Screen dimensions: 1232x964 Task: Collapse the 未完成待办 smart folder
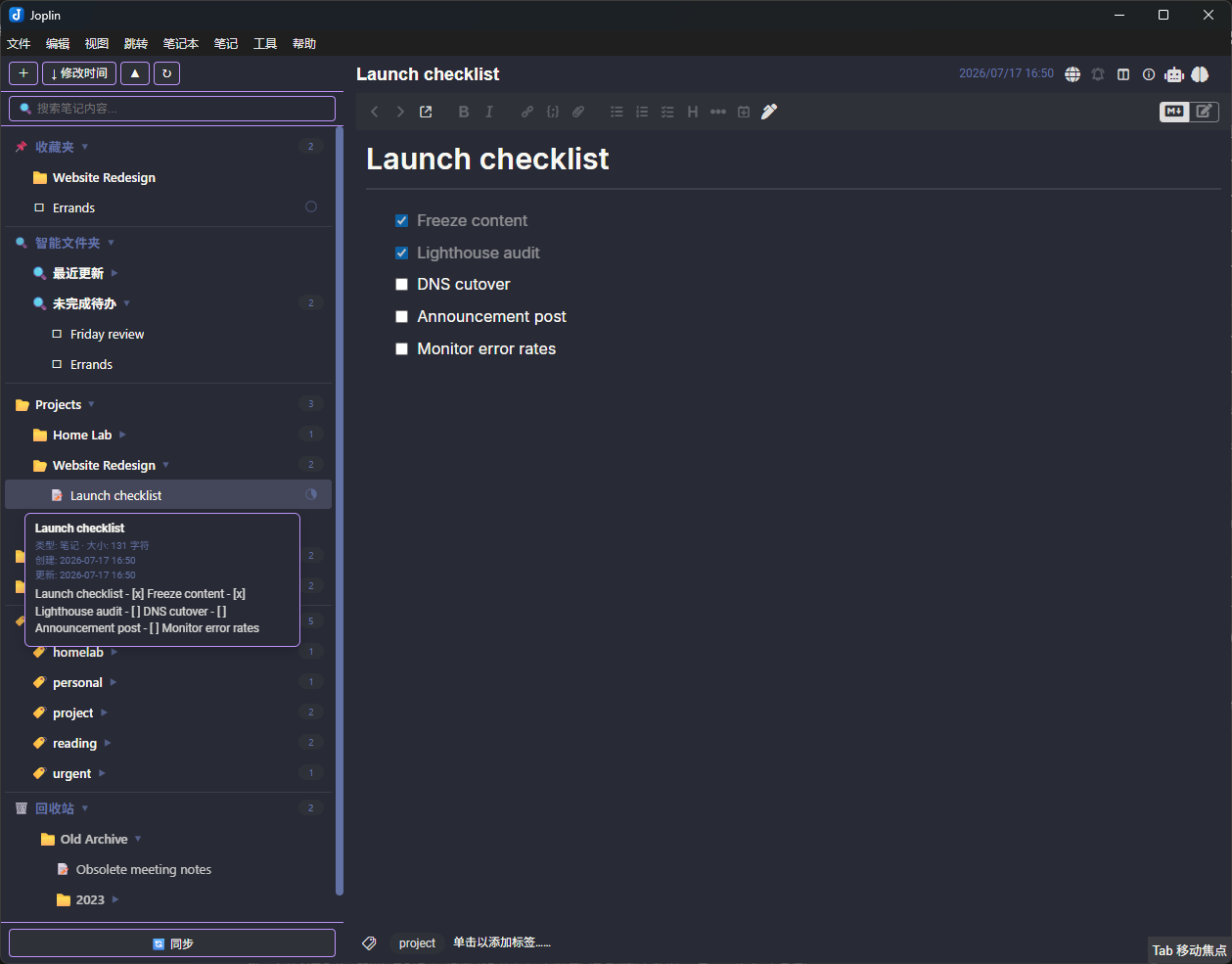pos(127,303)
